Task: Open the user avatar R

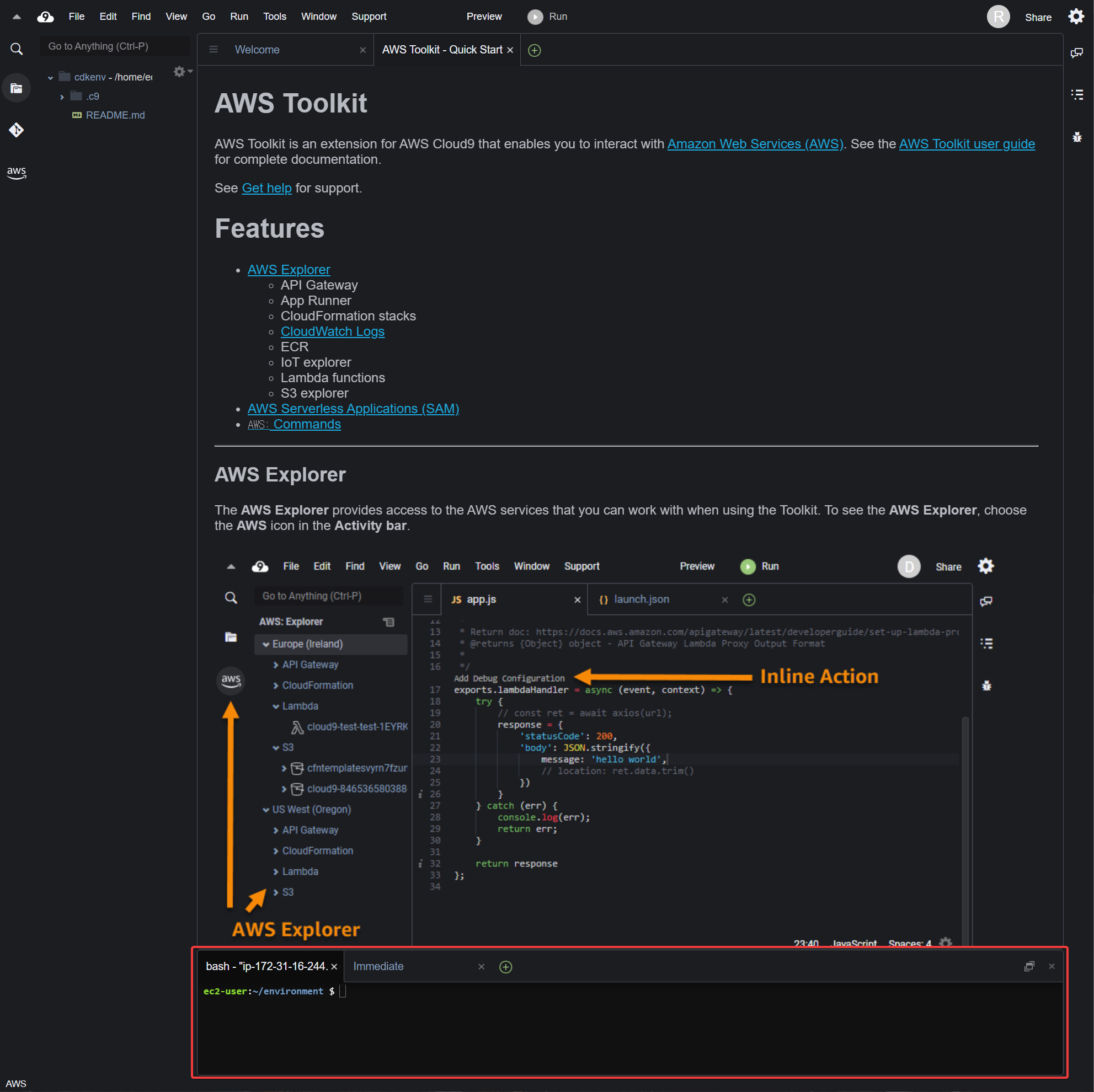Action: click(999, 17)
